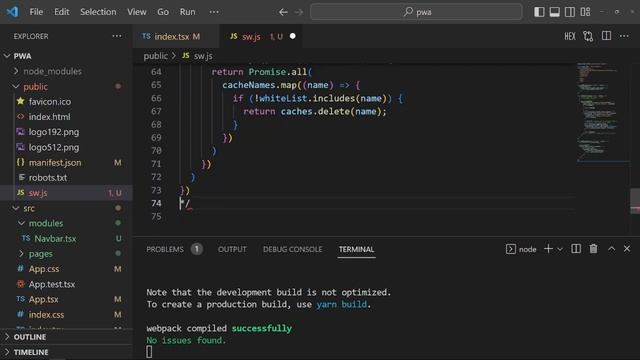This screenshot has width=640, height=360.
Task: Expand the node_modules folder
Action: tap(66, 71)
